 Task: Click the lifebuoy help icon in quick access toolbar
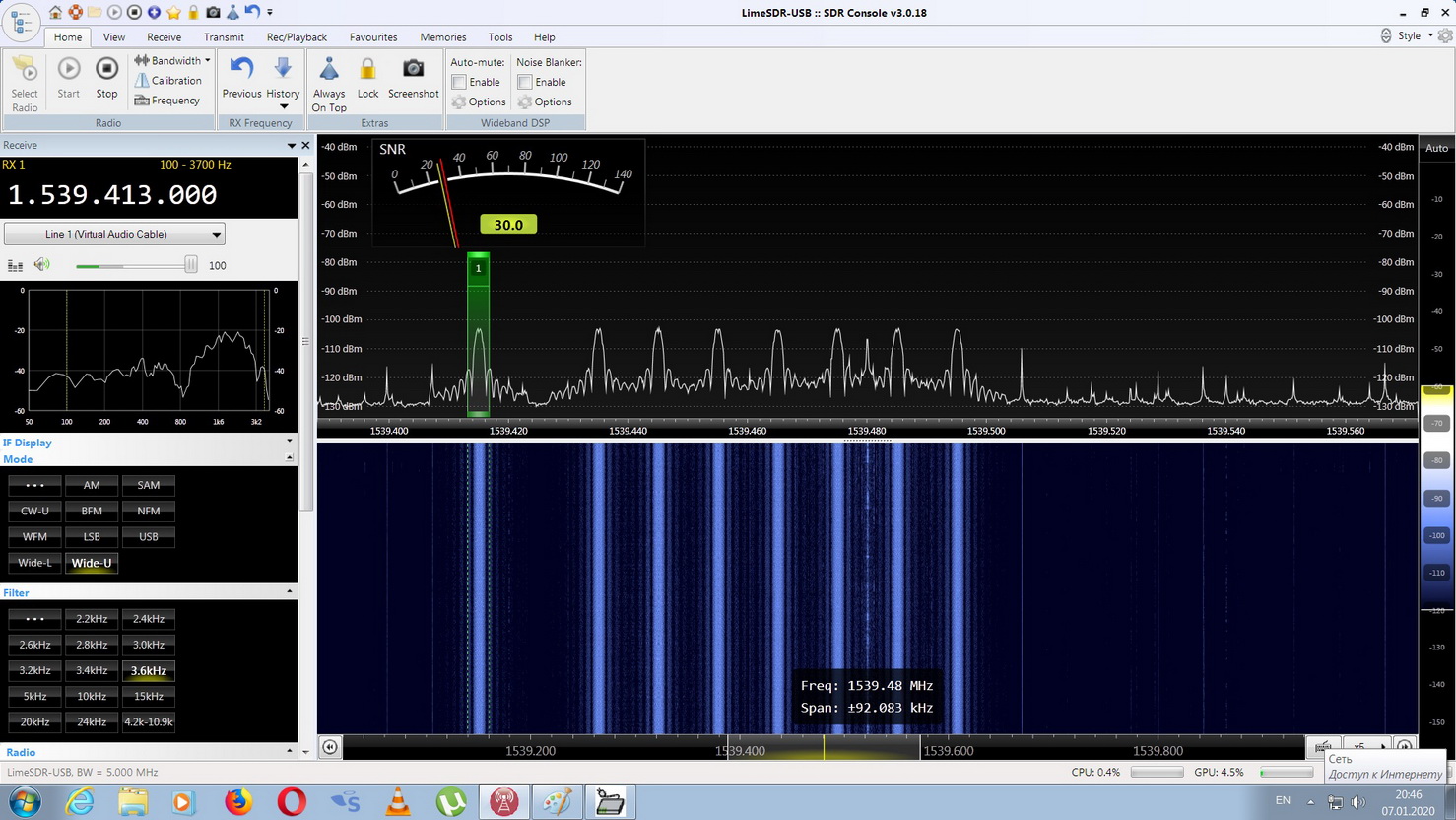75,12
